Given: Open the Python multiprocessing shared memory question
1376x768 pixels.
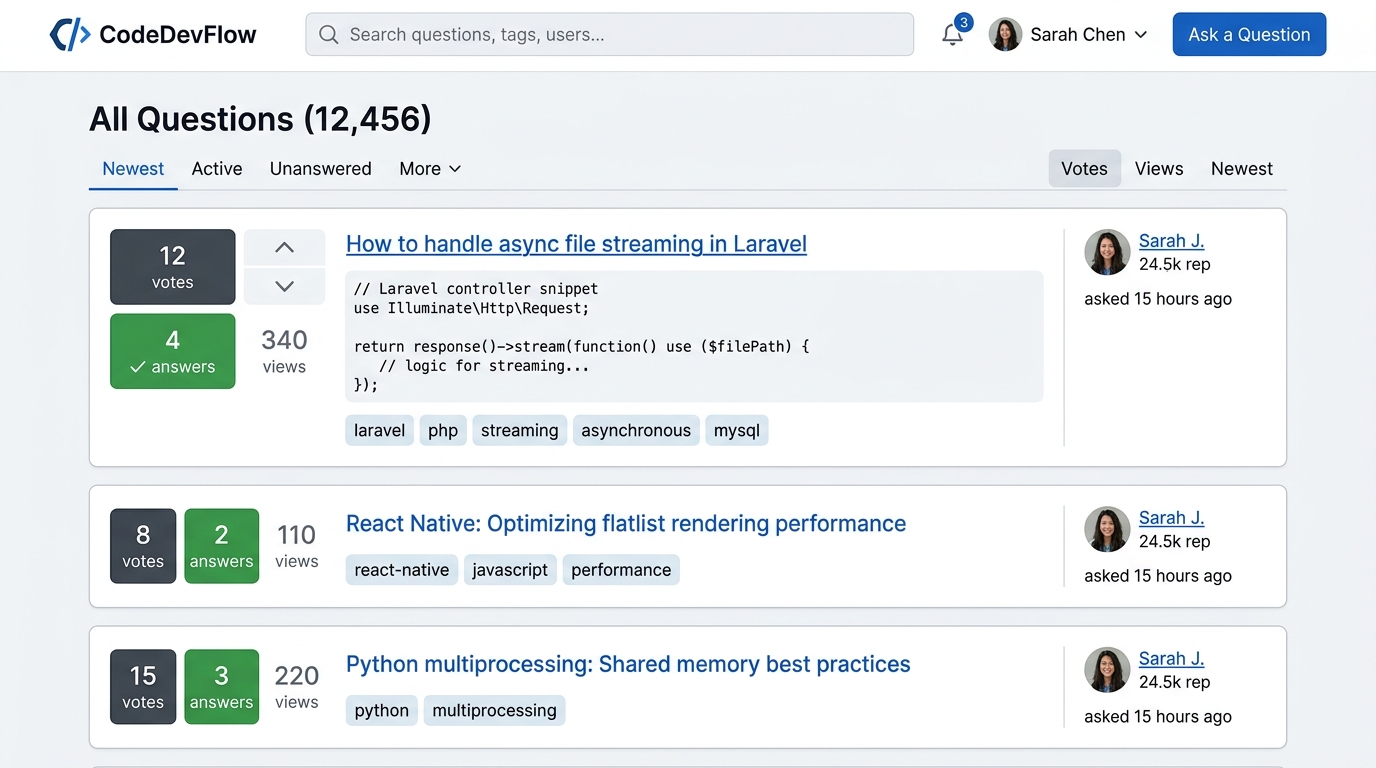Looking at the screenshot, I should [x=628, y=665].
